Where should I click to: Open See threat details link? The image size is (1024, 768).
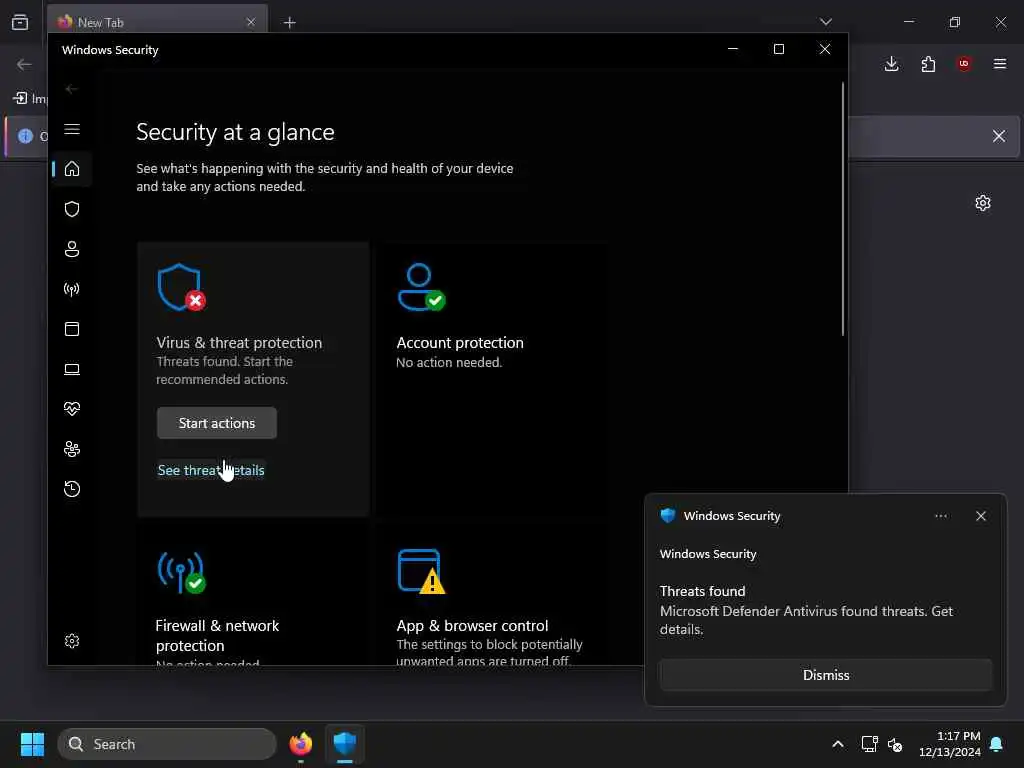click(211, 470)
